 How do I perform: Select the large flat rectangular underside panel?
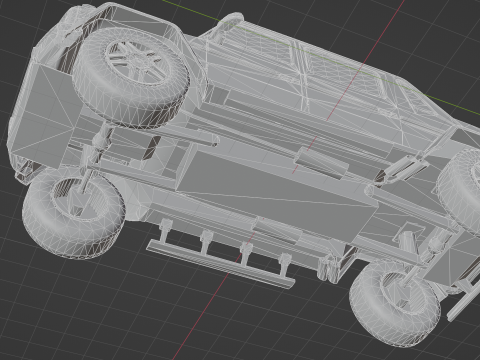pyautogui.click(x=277, y=195)
